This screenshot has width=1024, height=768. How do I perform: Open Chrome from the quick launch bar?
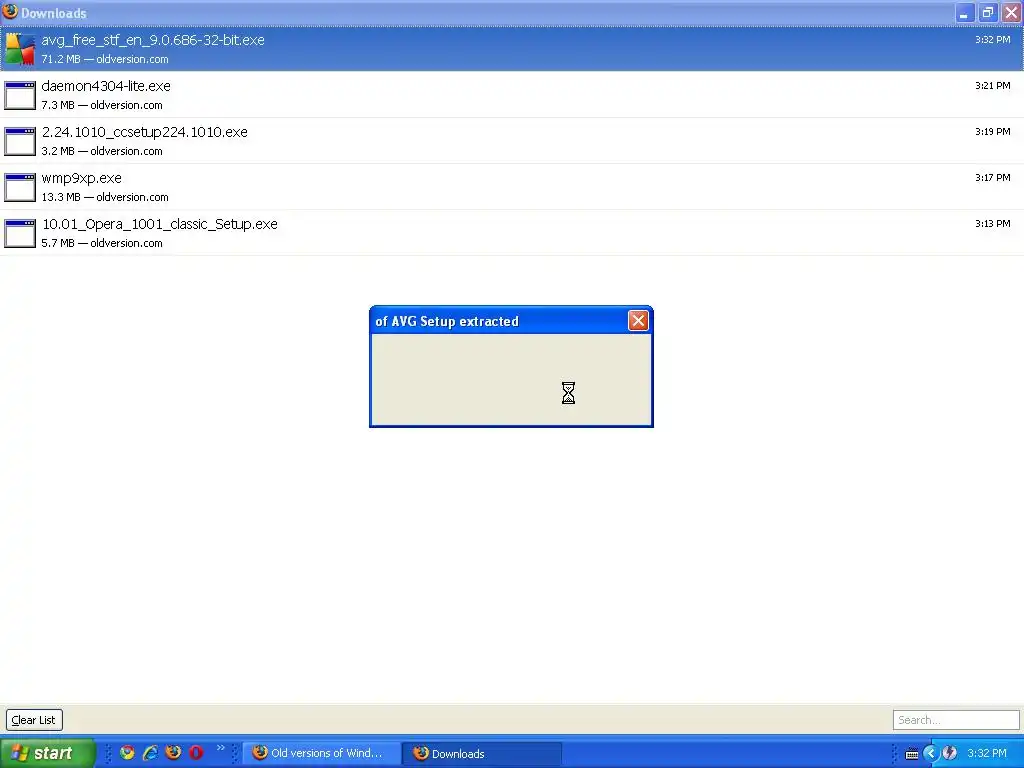coord(127,752)
